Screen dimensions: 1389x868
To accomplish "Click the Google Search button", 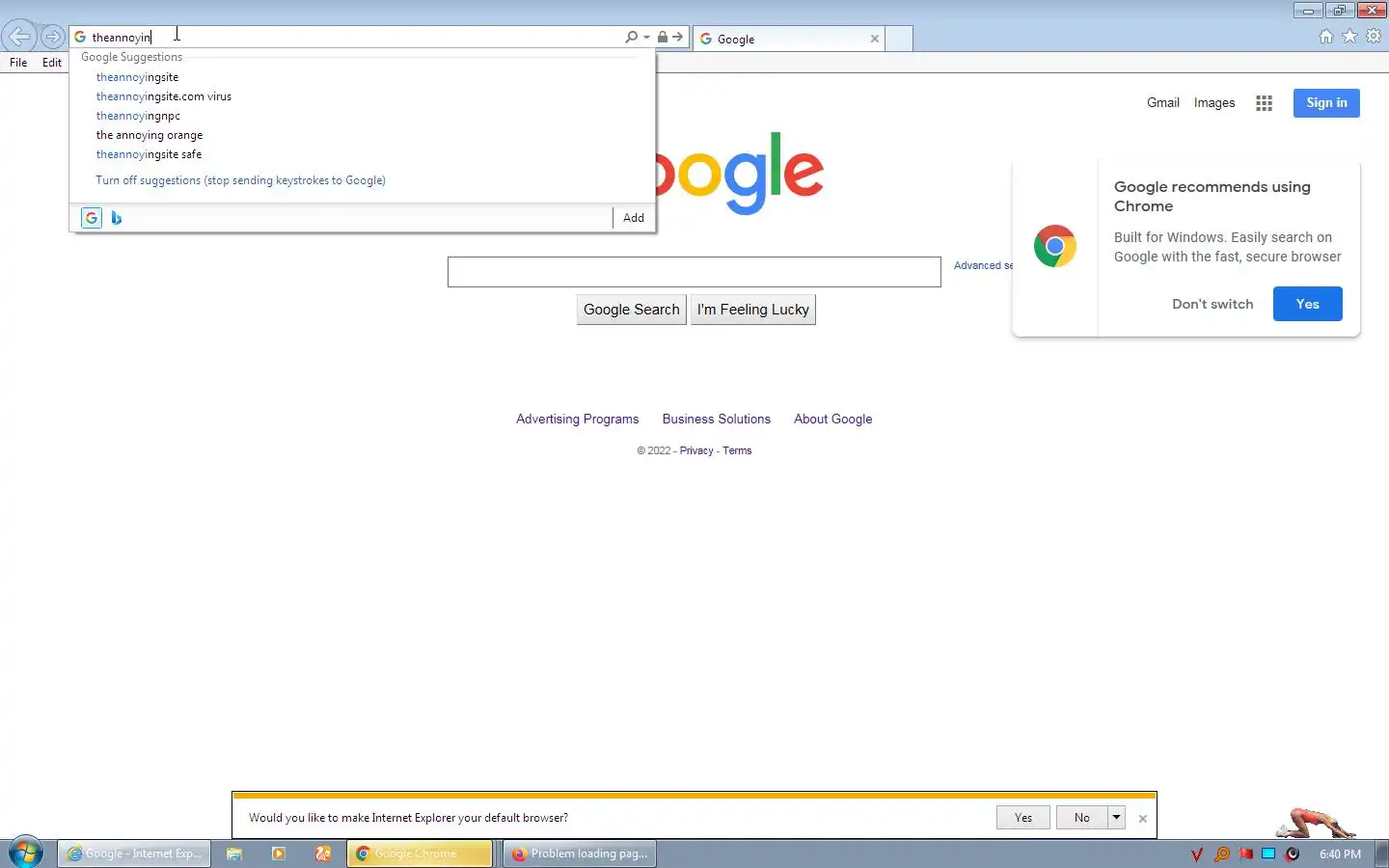I will point(632,310).
